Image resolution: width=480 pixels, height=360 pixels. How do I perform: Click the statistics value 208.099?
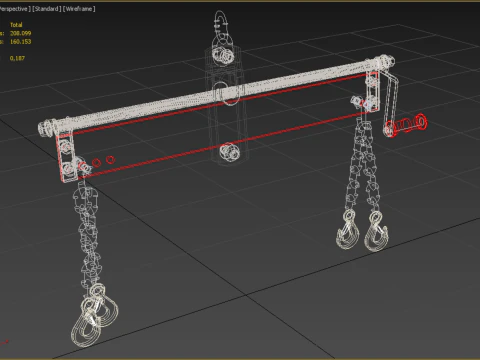(x=20, y=33)
